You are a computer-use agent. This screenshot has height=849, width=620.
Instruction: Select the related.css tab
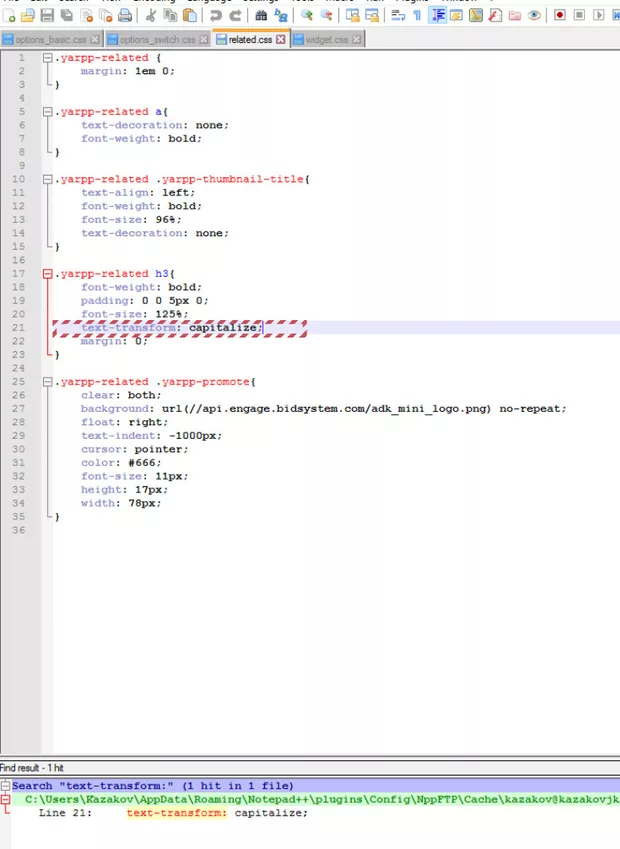click(251, 40)
